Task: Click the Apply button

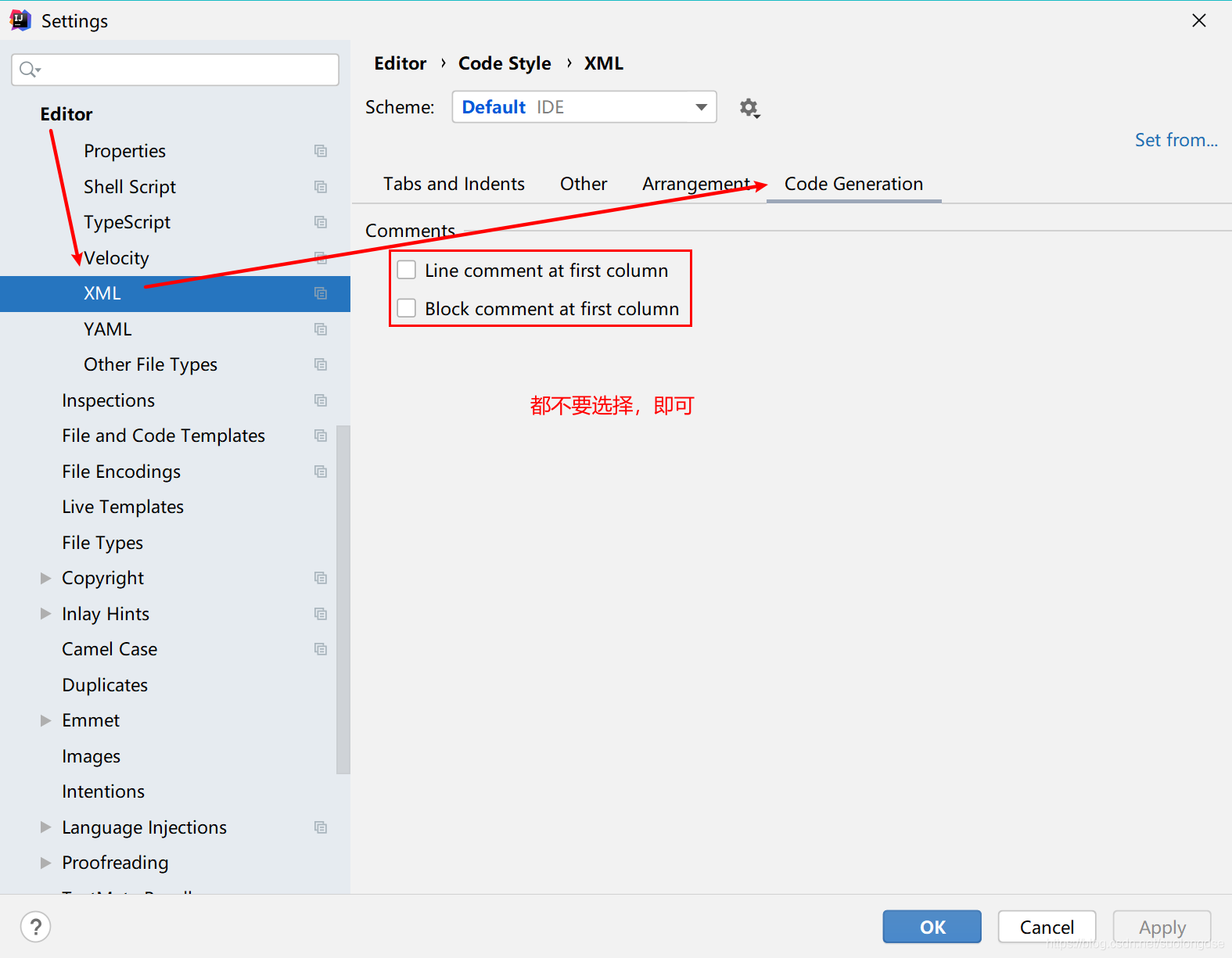Action: 1162,927
